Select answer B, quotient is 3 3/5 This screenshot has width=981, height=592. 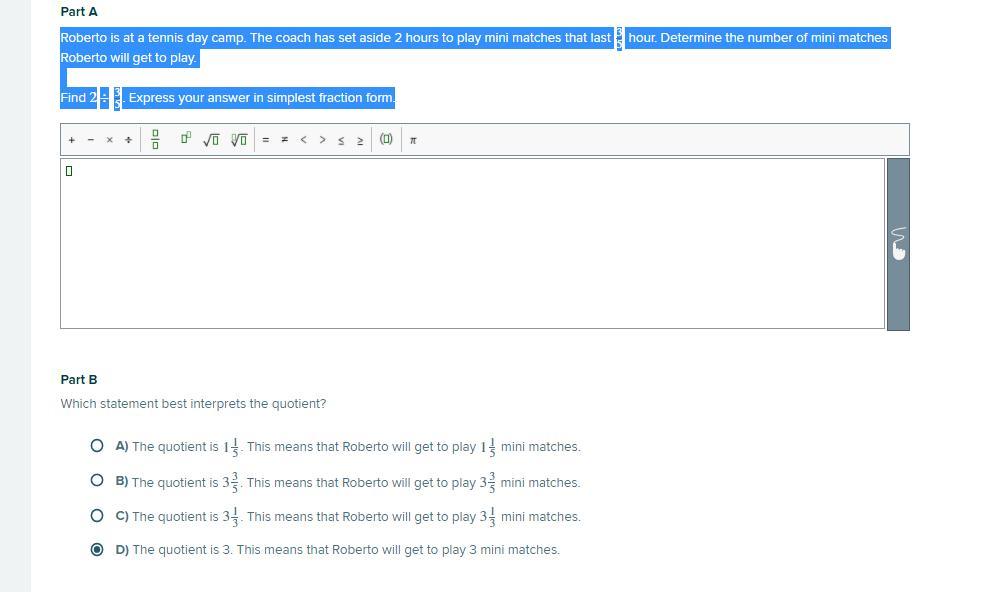click(x=97, y=481)
